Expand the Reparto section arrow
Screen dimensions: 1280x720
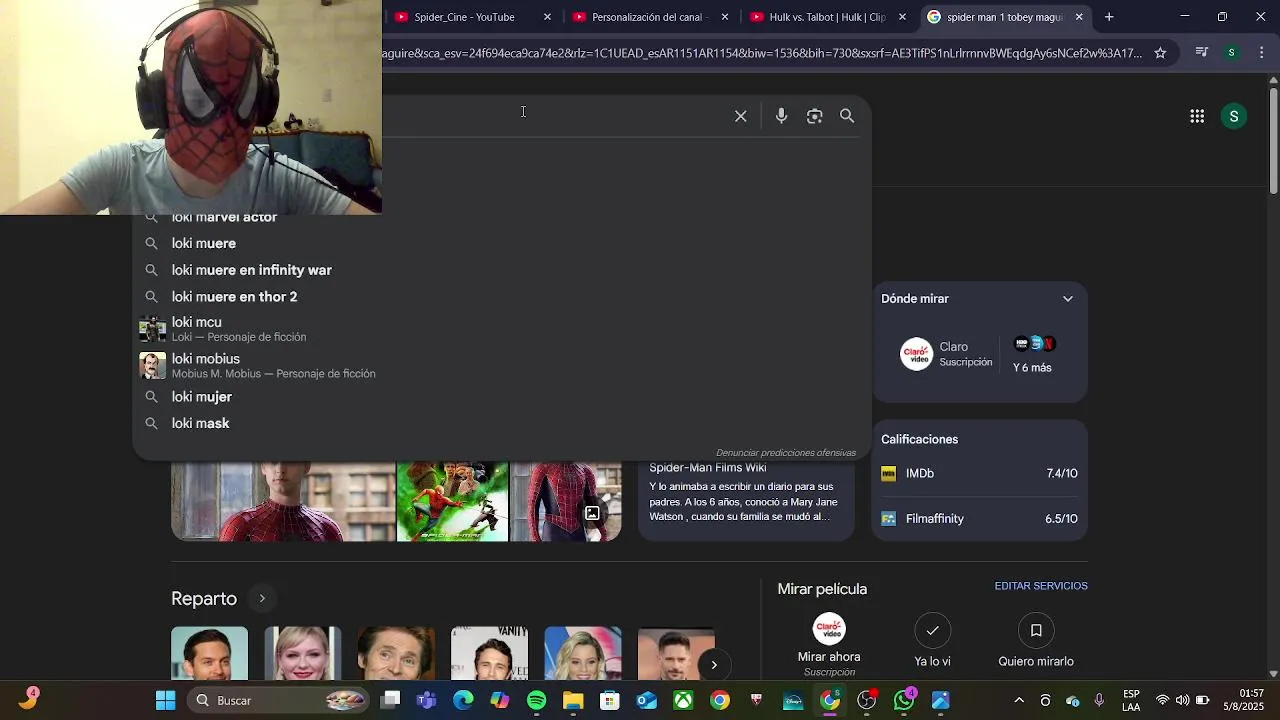click(x=262, y=599)
